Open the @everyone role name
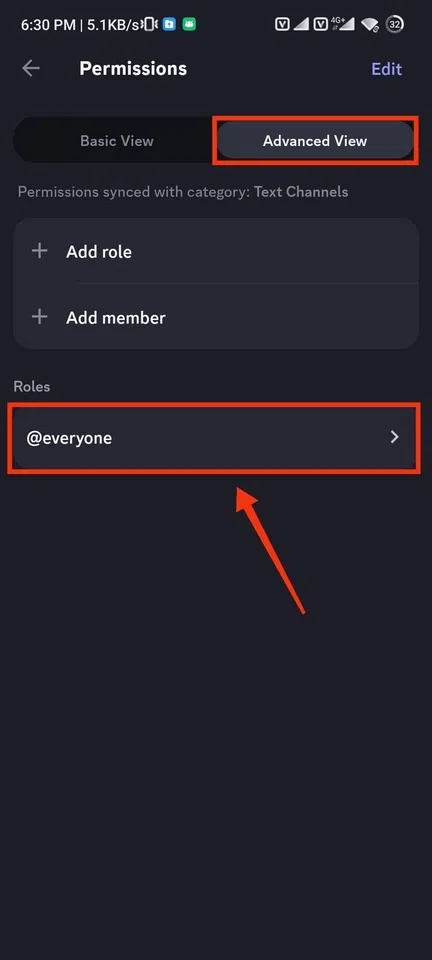Viewport: 432px width, 960px height. [69, 438]
